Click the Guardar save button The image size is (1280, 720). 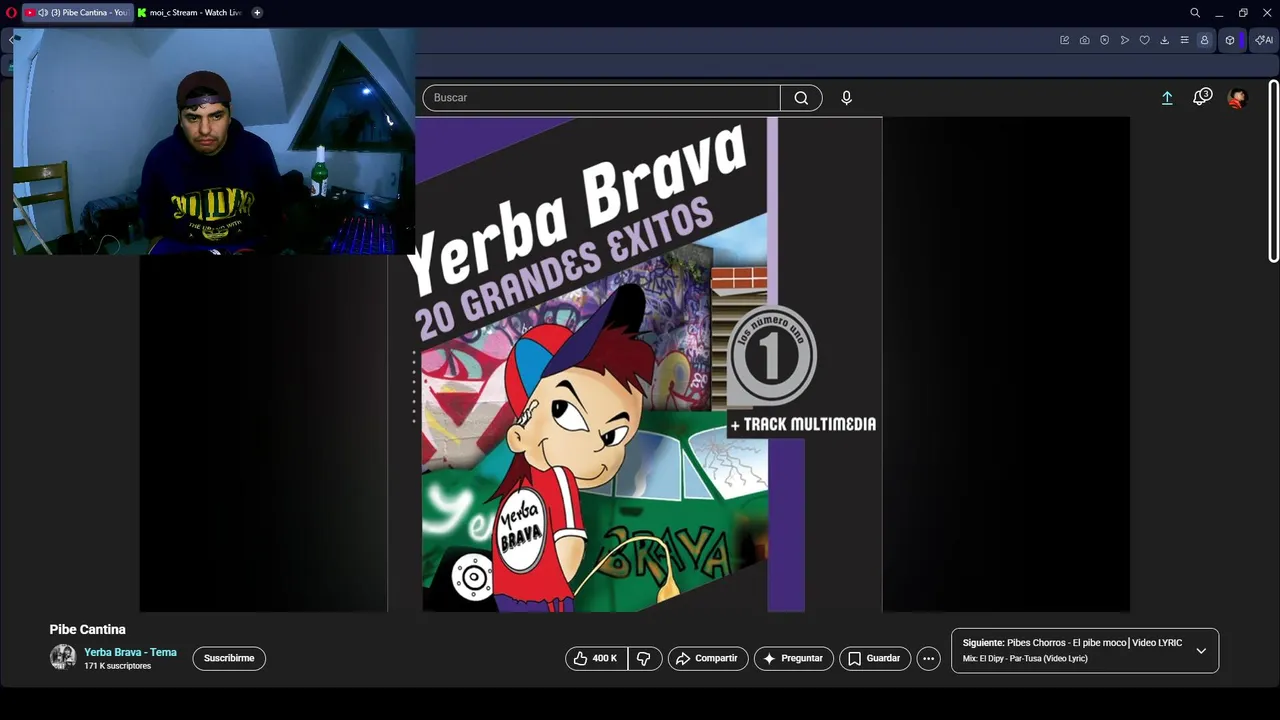[875, 658]
